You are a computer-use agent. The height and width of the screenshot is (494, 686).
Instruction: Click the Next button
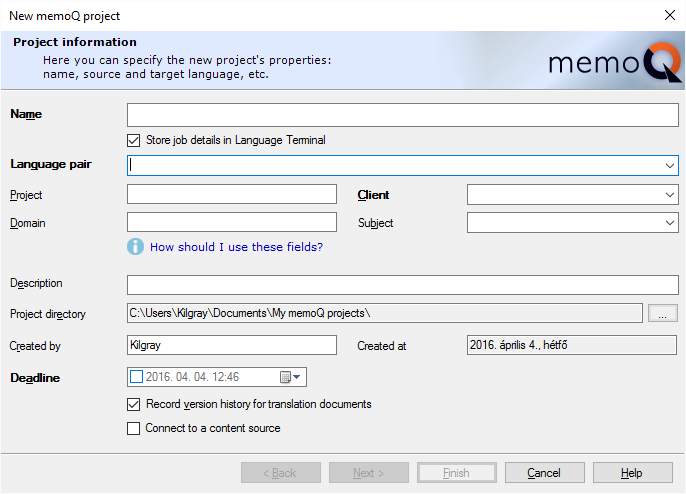(369, 473)
